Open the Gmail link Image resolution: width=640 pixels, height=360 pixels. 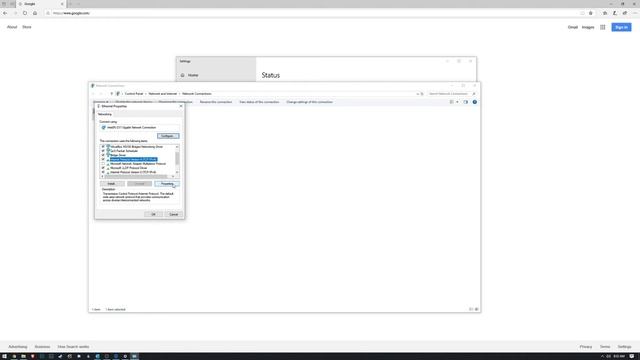[573, 27]
